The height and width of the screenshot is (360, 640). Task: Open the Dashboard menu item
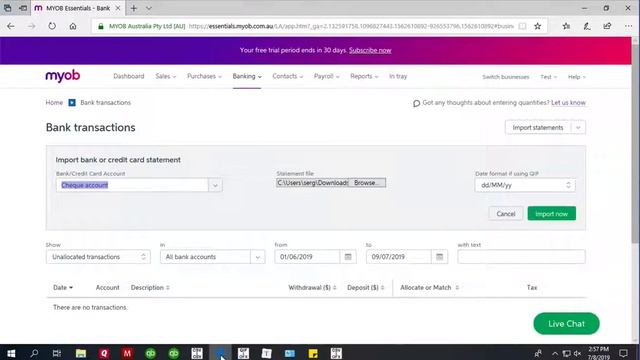(129, 76)
